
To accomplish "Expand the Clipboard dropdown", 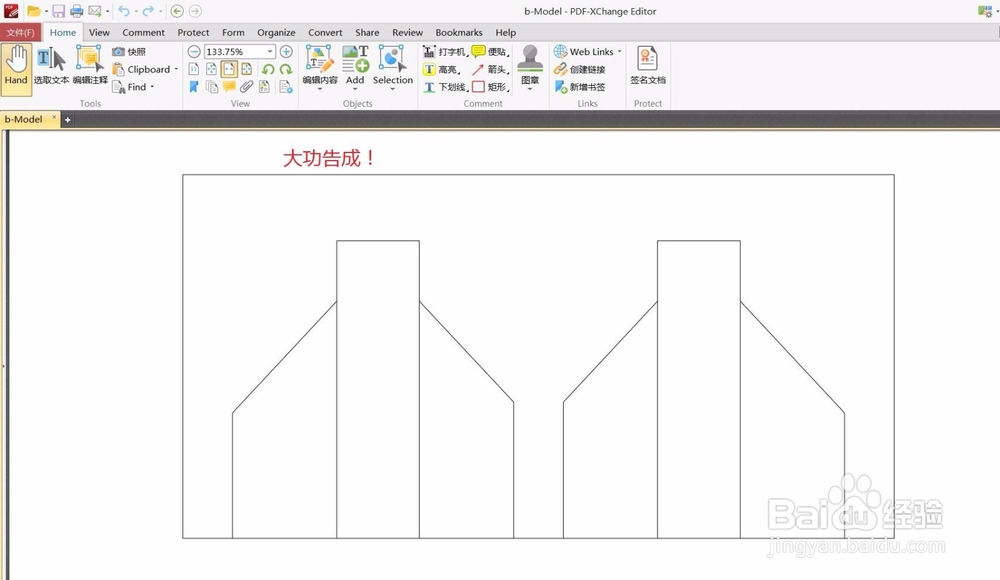I will (x=174, y=69).
